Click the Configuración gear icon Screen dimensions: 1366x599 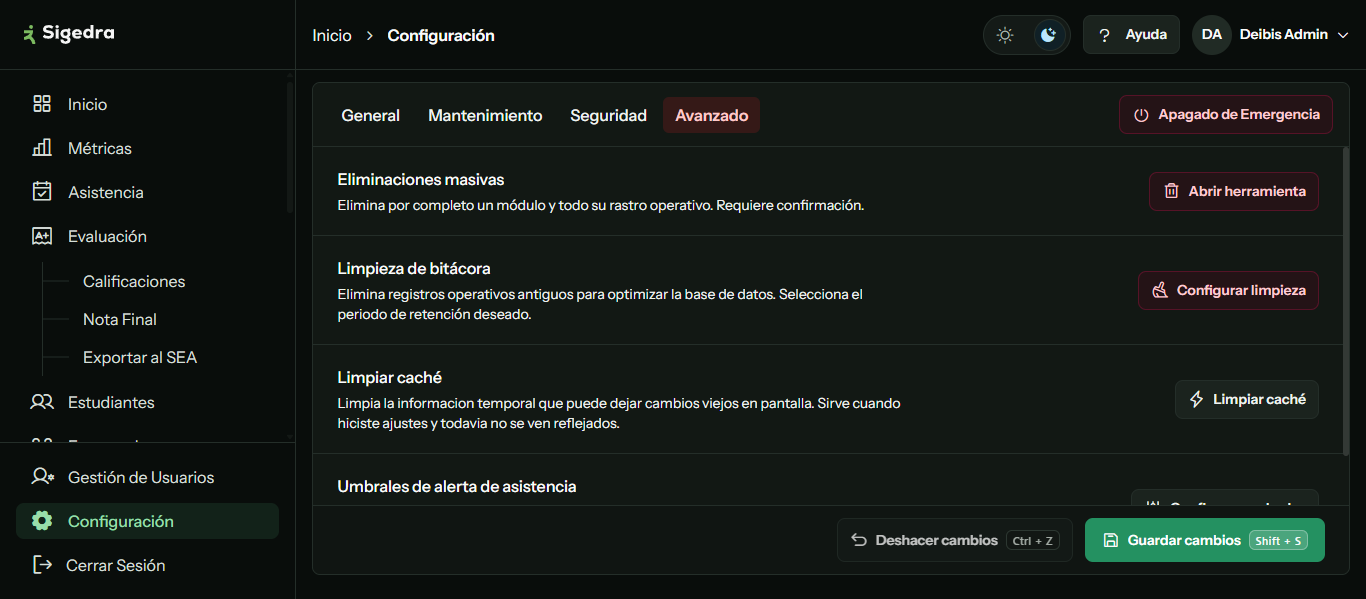tap(42, 521)
